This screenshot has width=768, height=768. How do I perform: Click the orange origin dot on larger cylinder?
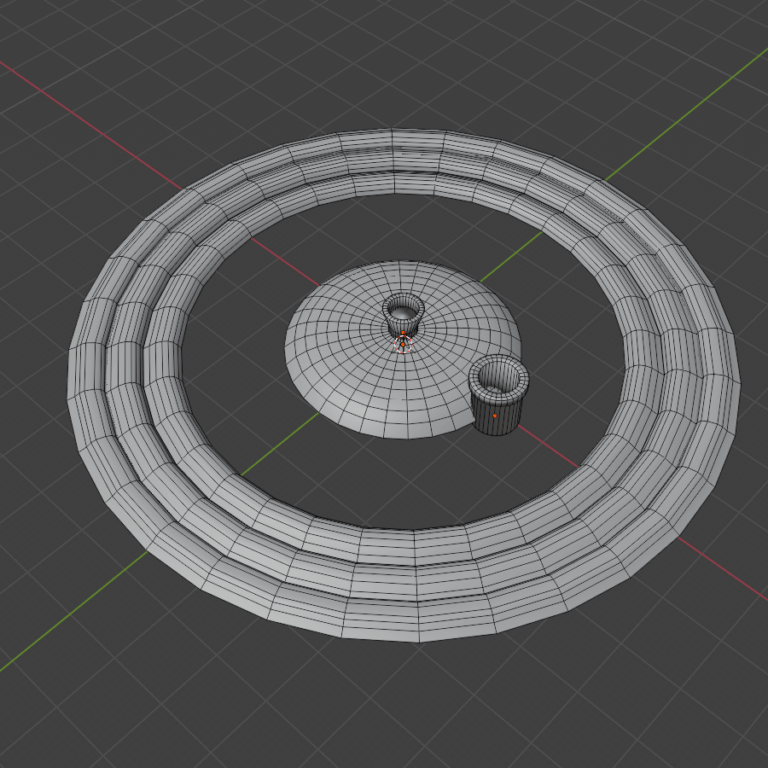click(x=494, y=414)
